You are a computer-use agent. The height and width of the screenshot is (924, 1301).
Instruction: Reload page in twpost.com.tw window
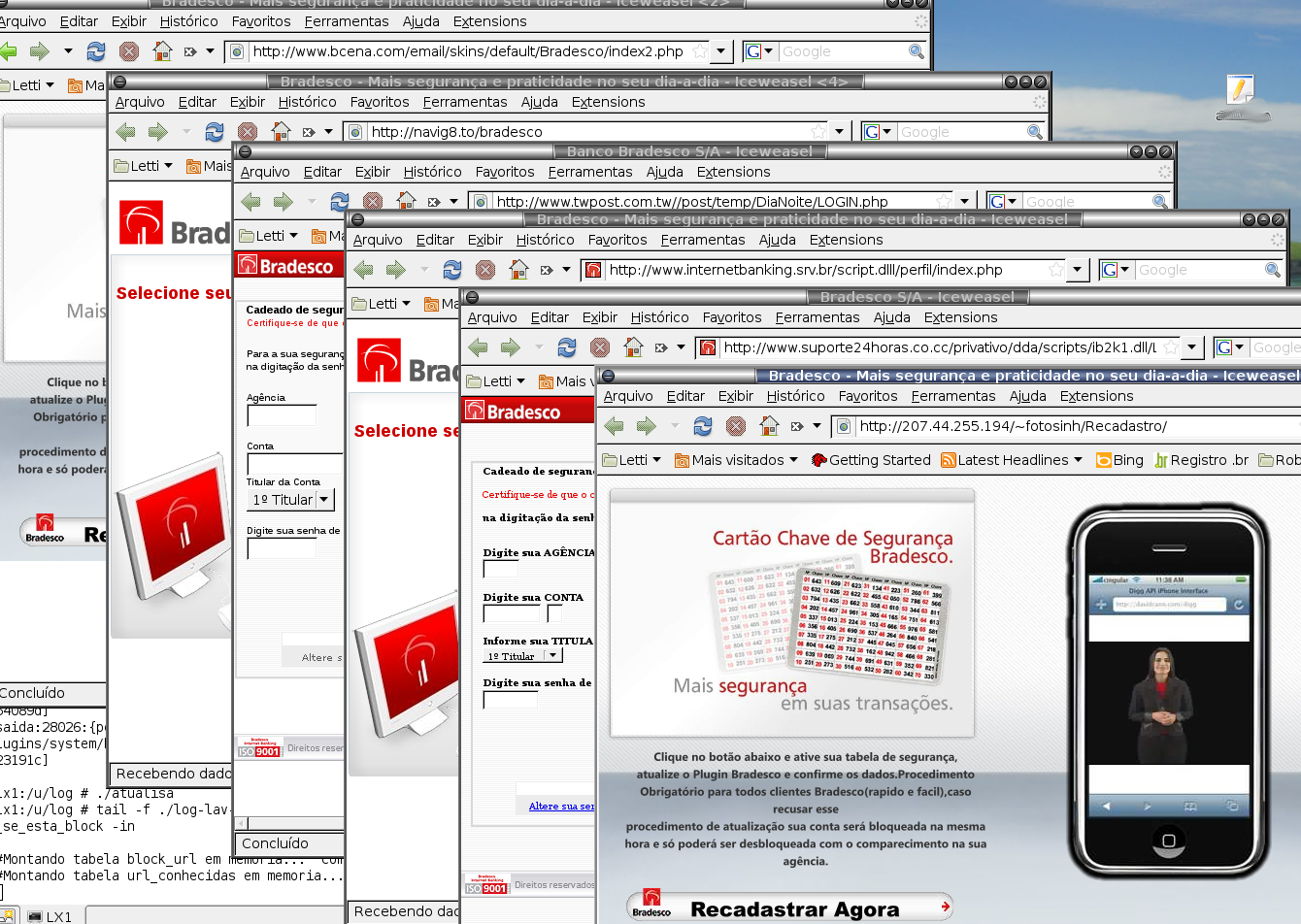(x=340, y=201)
